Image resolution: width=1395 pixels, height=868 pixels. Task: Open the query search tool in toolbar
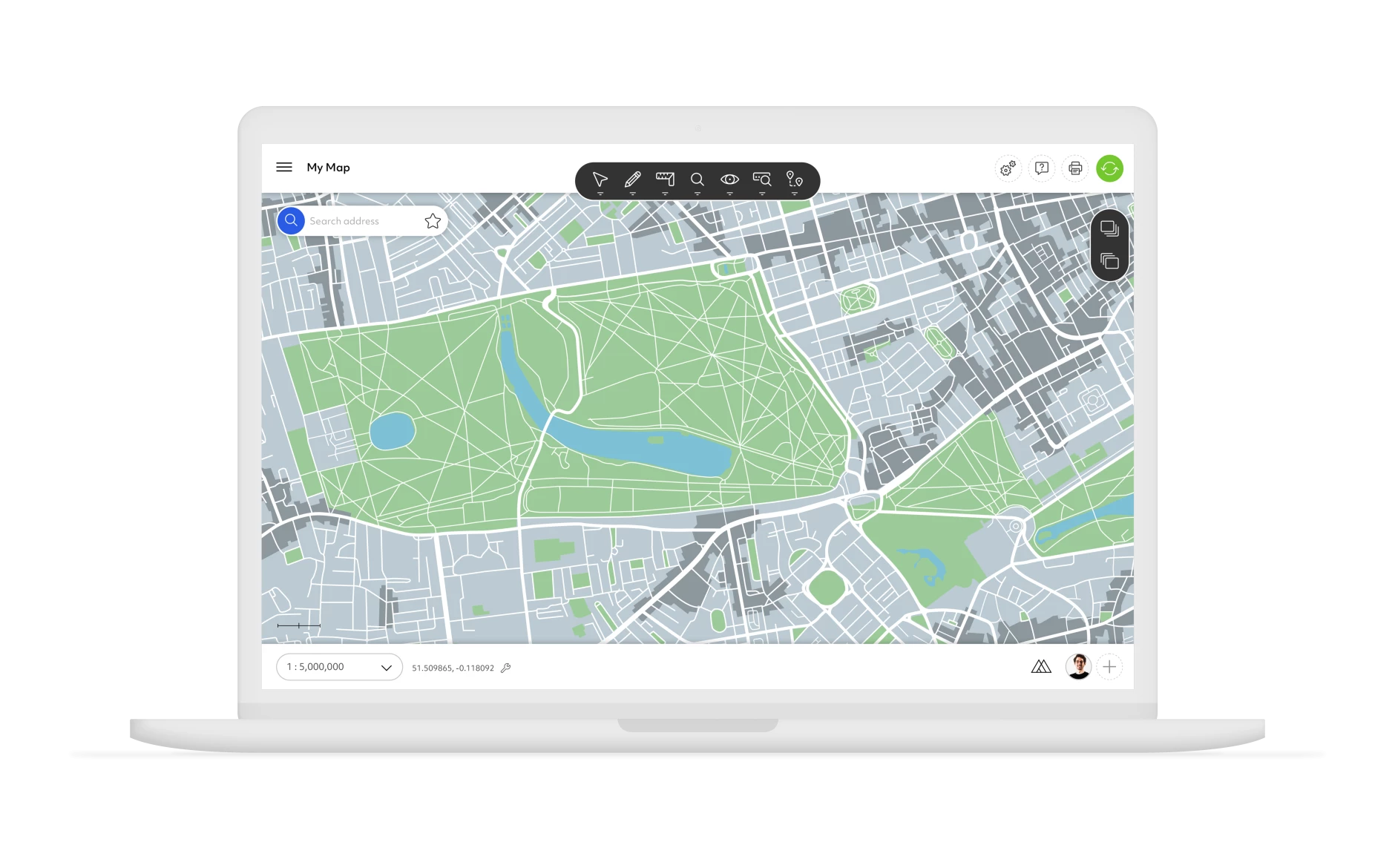tap(761, 180)
